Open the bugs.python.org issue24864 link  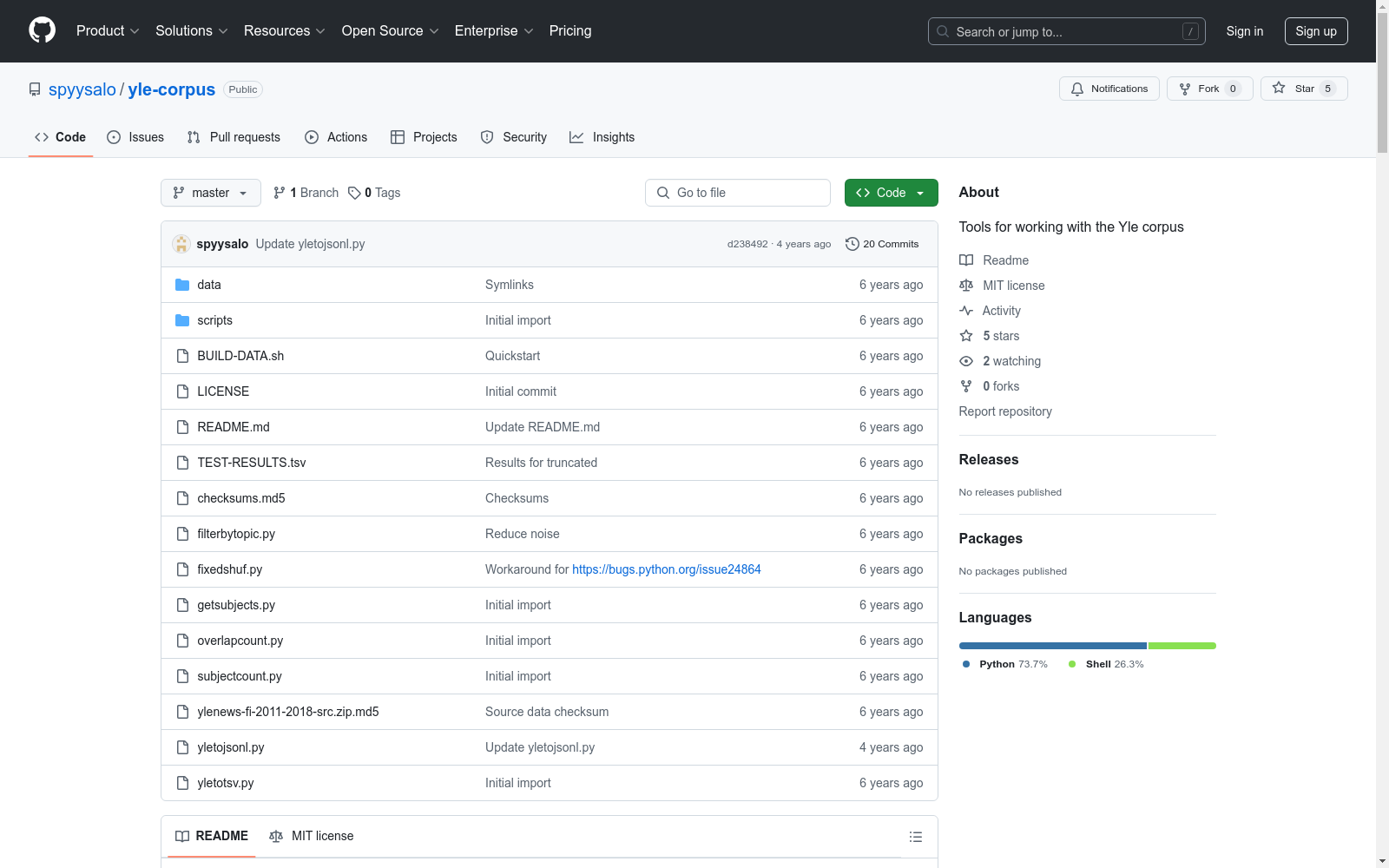click(x=667, y=569)
